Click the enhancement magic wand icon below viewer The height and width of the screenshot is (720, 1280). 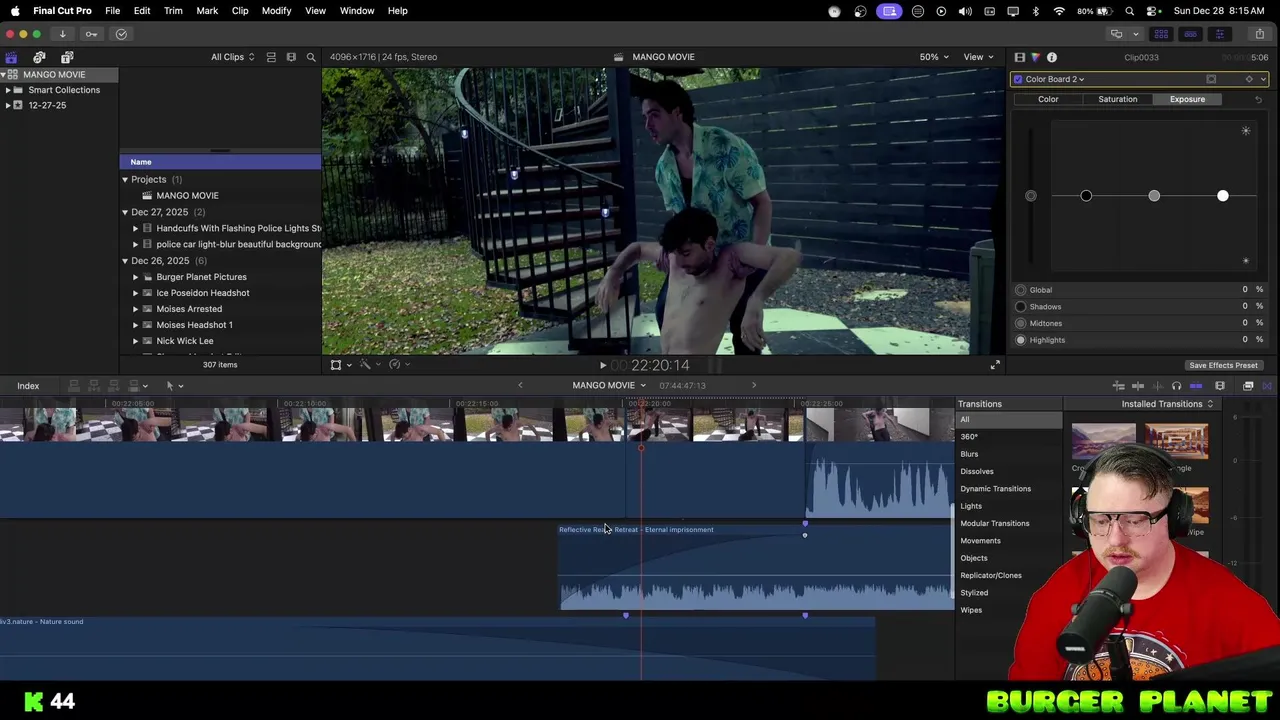367,365
